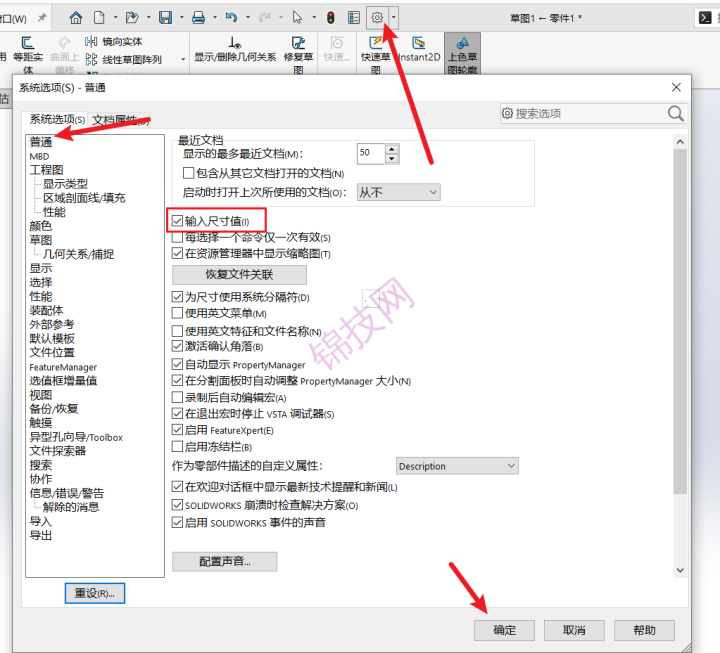
Task: Click the Rebuild traffic light icon
Action: pos(331,18)
